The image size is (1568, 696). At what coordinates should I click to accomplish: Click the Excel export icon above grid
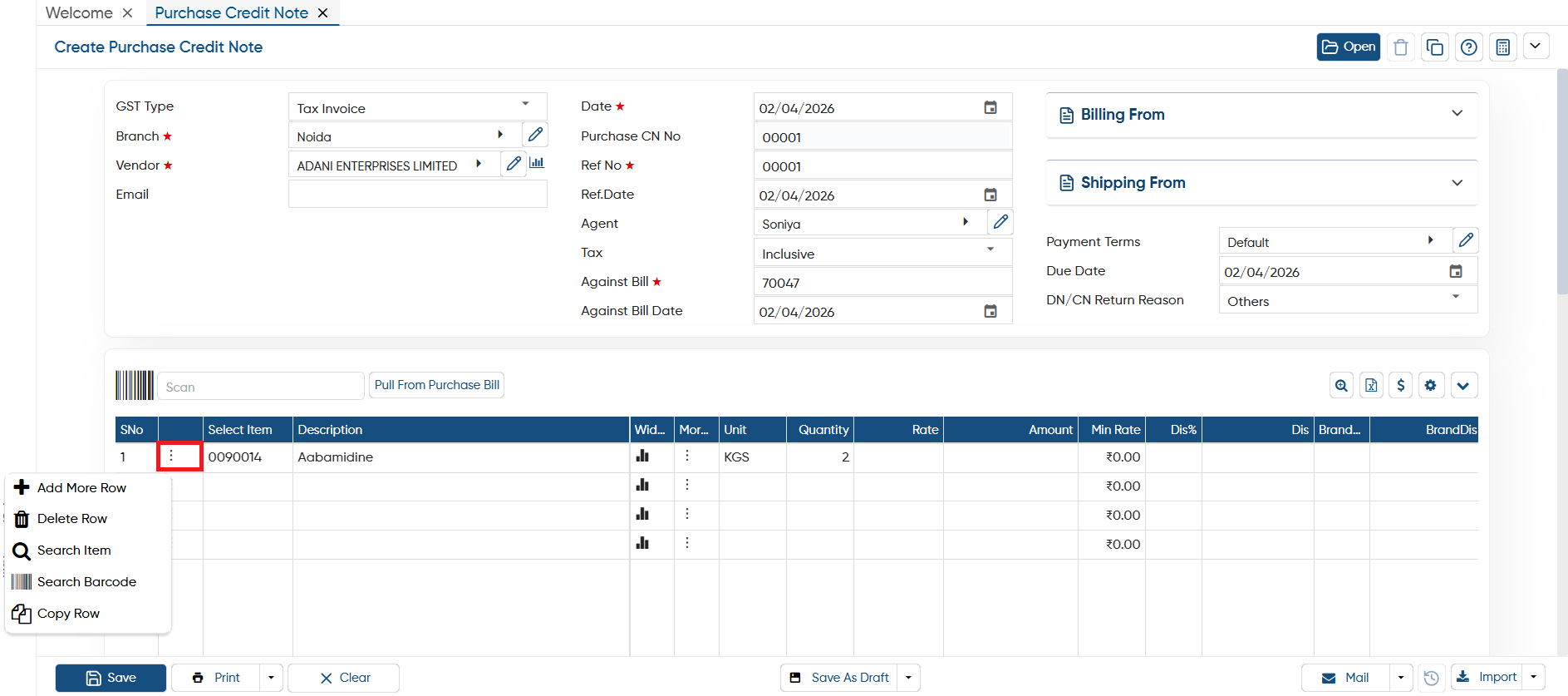1371,385
